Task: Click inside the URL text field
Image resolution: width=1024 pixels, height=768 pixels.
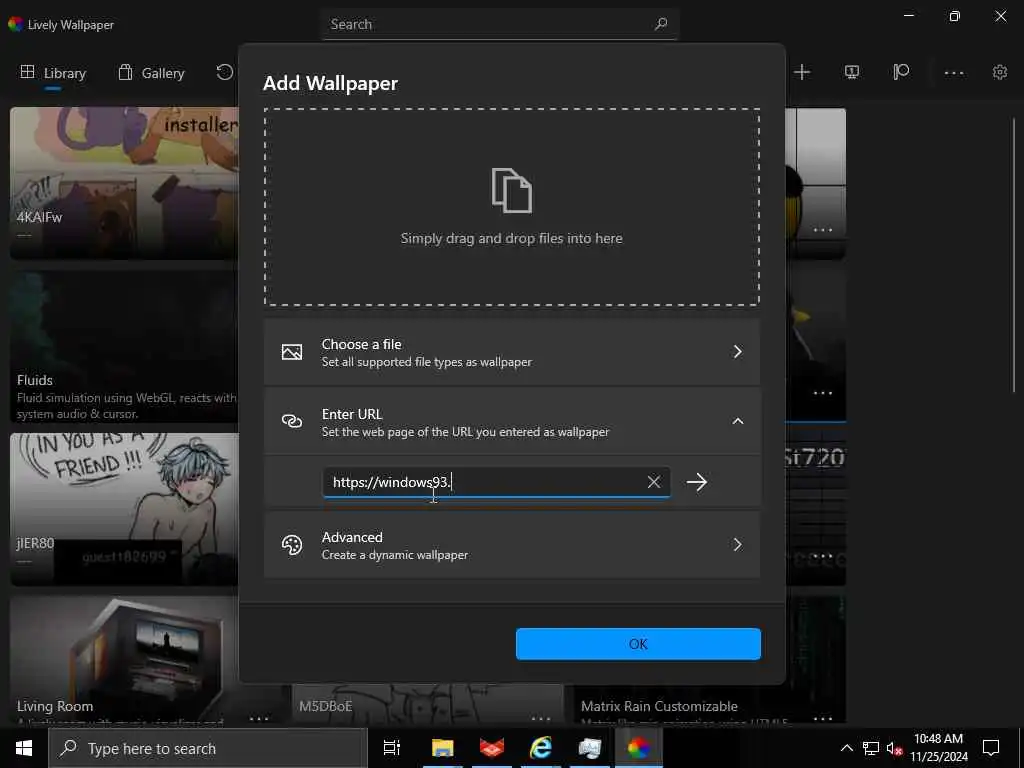Action: pyautogui.click(x=496, y=482)
